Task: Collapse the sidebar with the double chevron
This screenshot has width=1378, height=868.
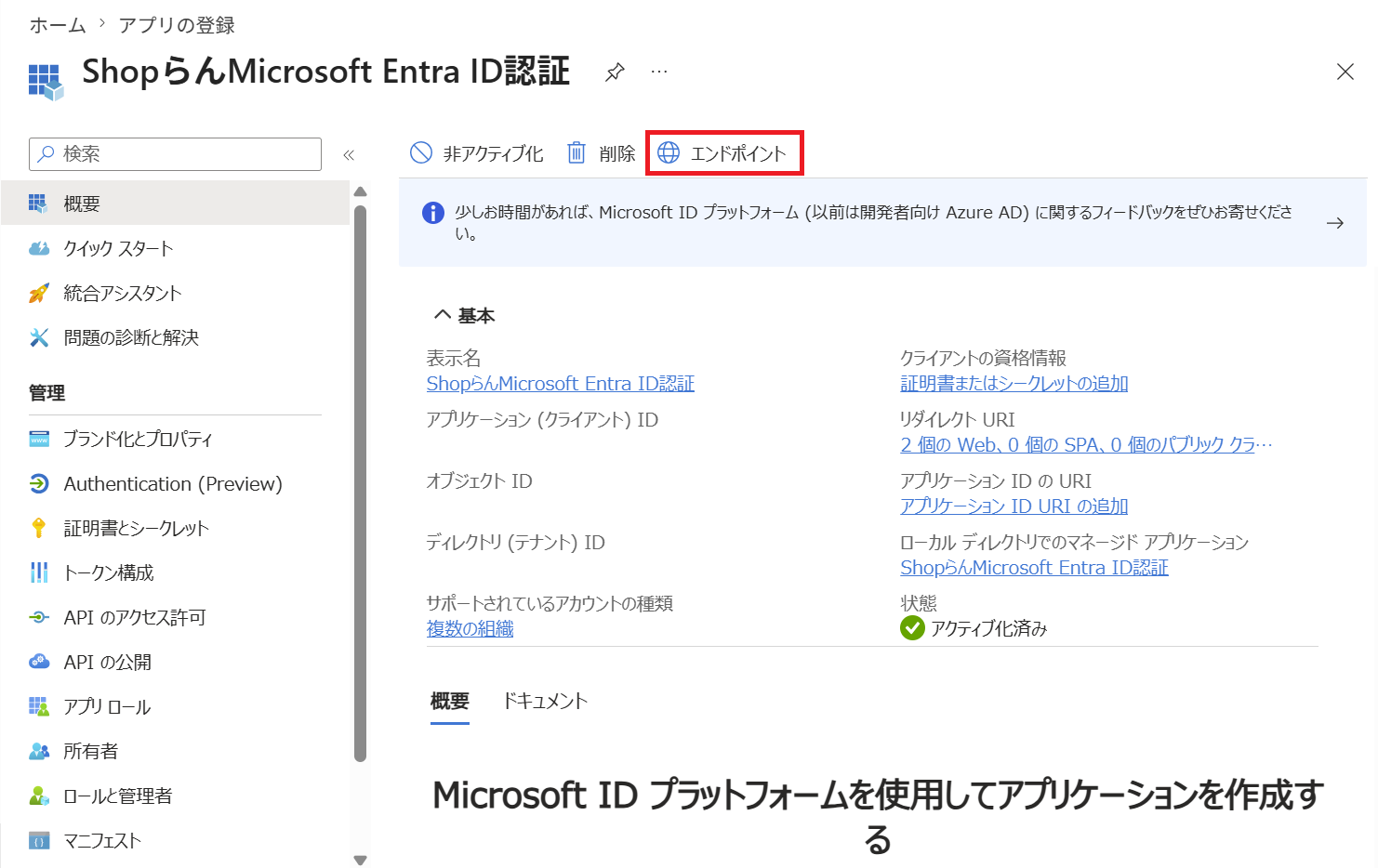Action: 349,155
